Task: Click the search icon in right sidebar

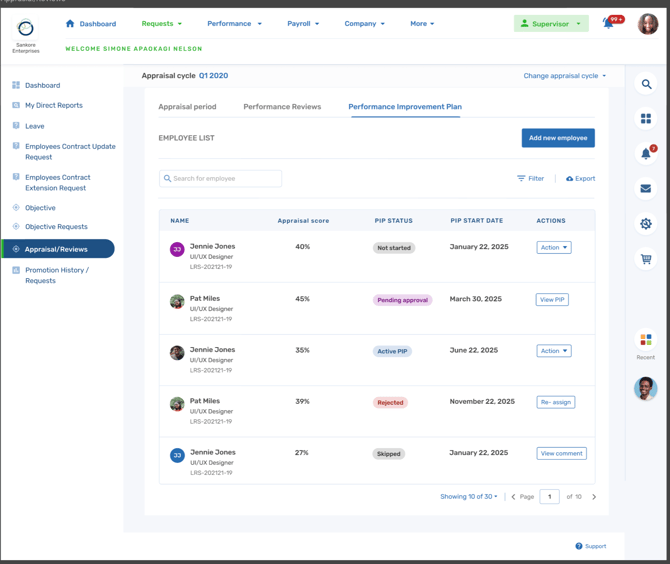Action: coord(646,85)
